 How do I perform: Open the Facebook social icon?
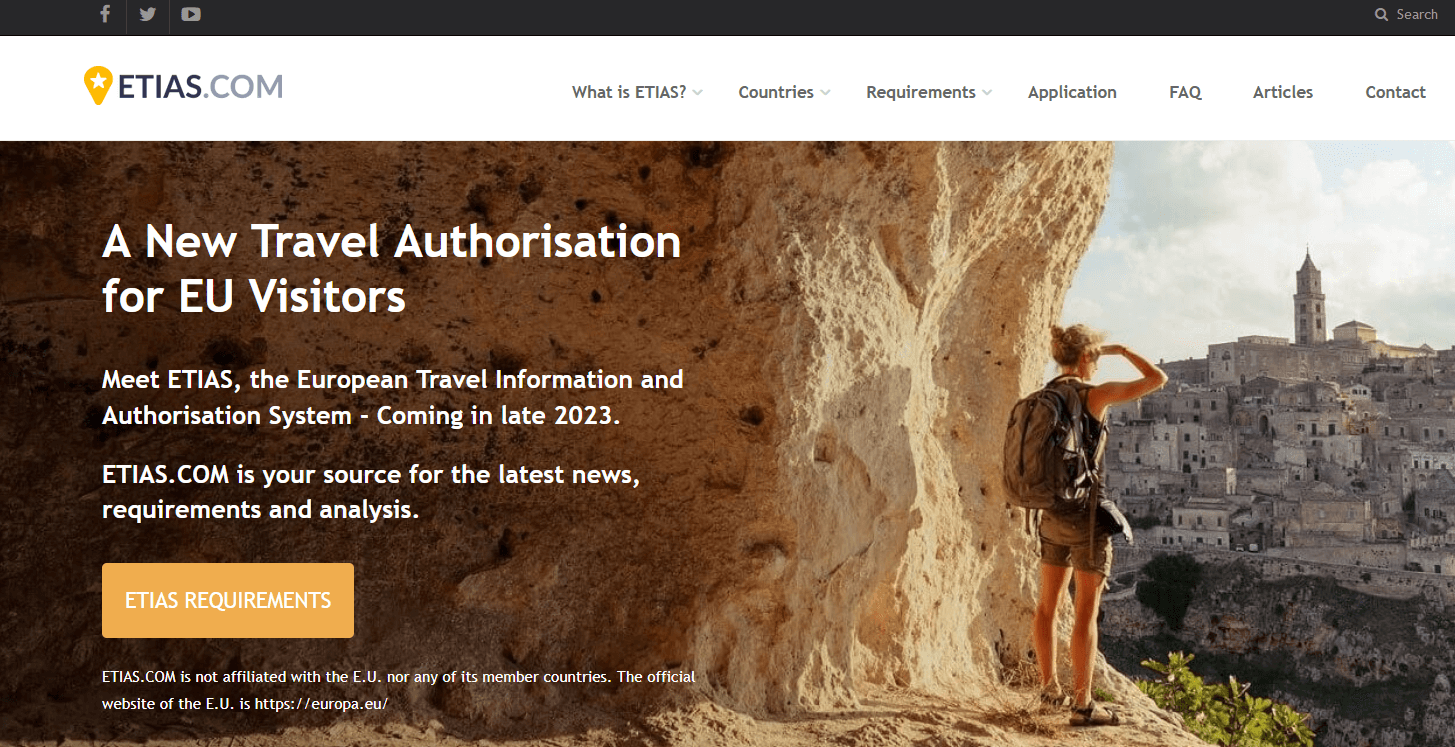pyautogui.click(x=105, y=14)
